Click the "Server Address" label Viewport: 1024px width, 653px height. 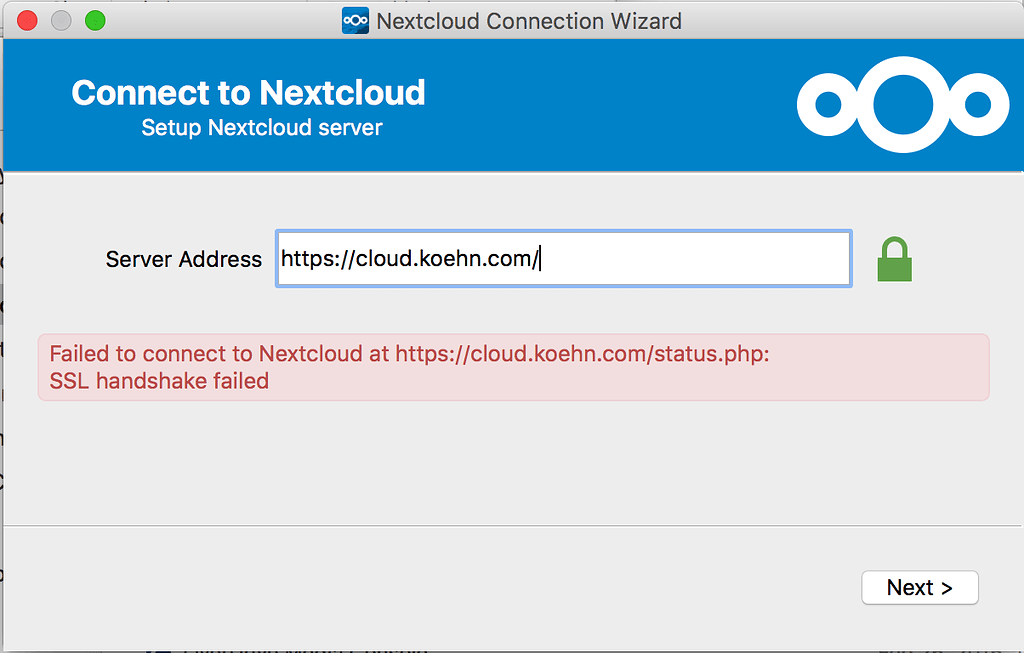pyautogui.click(x=183, y=260)
